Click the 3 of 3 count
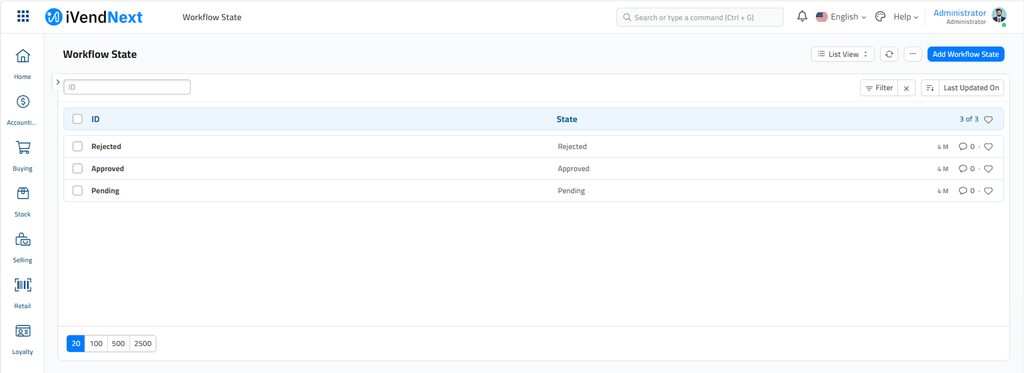Screen dimensions: 1024x373 click(x=968, y=120)
